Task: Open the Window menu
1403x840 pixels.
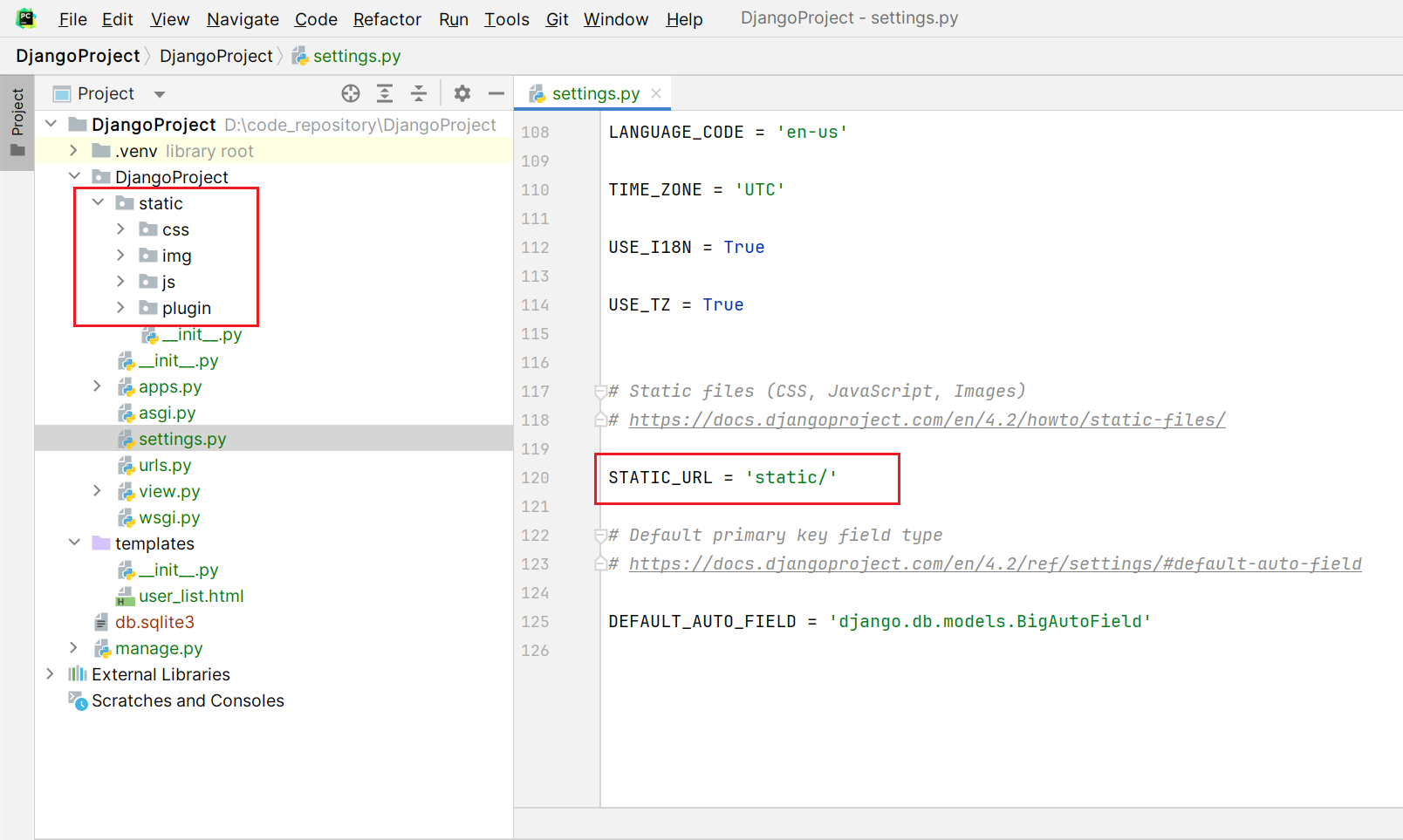Action: pyautogui.click(x=616, y=19)
